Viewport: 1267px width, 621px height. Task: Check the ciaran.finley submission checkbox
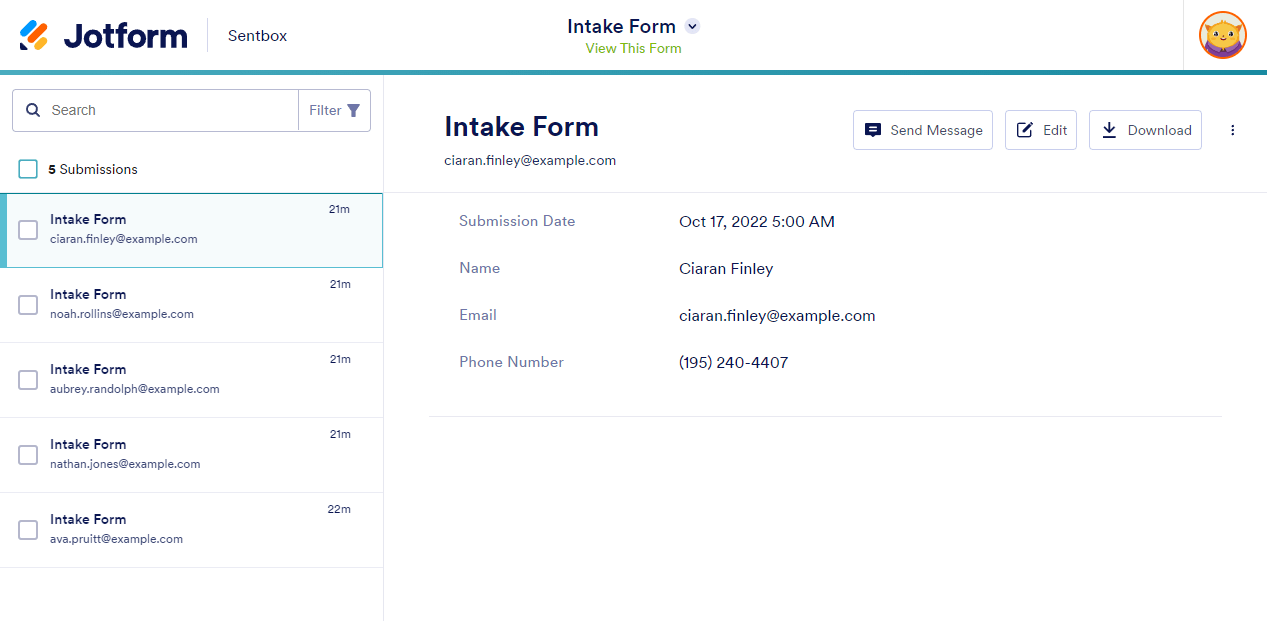click(28, 230)
